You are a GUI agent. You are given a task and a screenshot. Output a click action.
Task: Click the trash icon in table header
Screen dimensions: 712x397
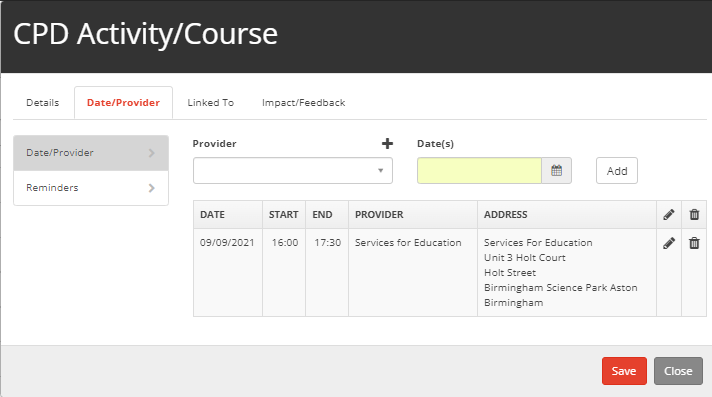694,214
